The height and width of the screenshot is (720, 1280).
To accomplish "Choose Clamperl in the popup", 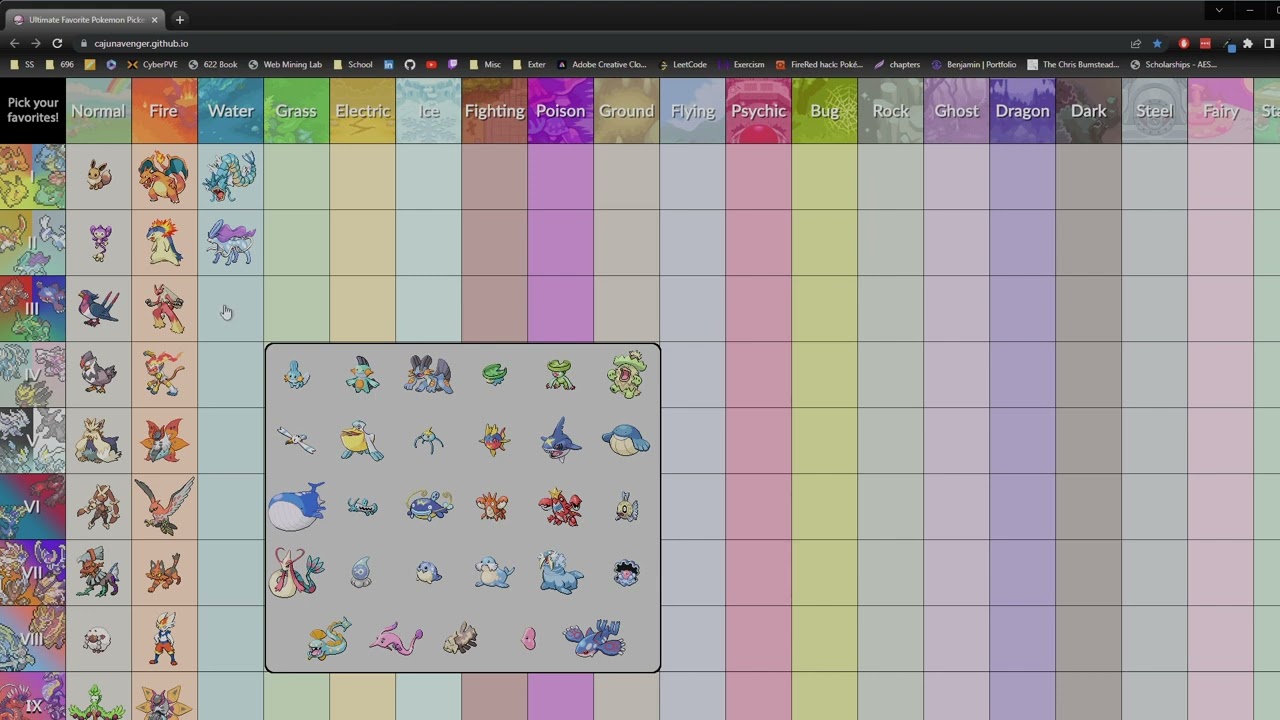I will pos(626,572).
